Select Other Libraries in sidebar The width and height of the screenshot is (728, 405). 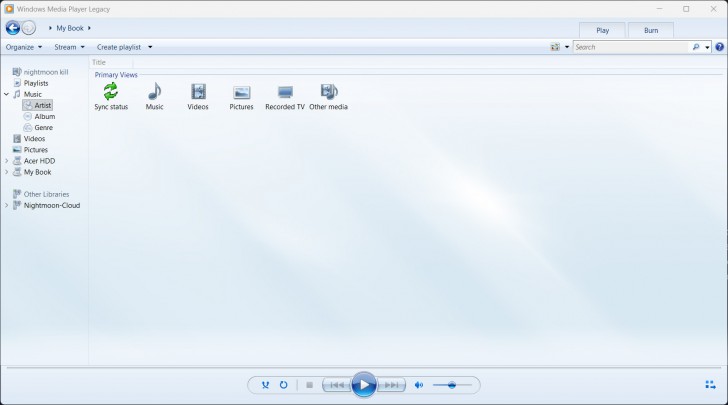click(x=41, y=194)
